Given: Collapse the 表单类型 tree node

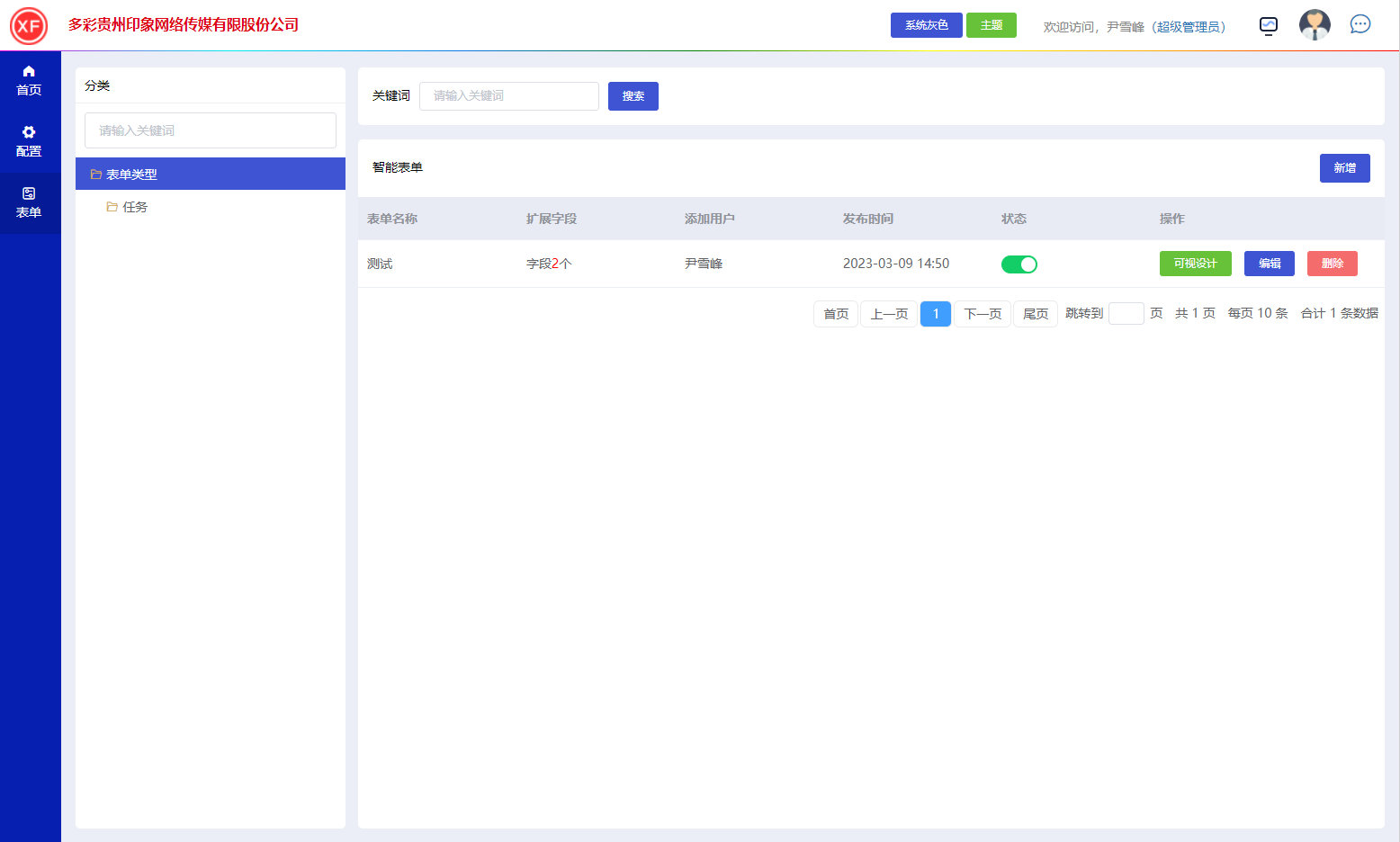Looking at the screenshot, I should coord(96,175).
